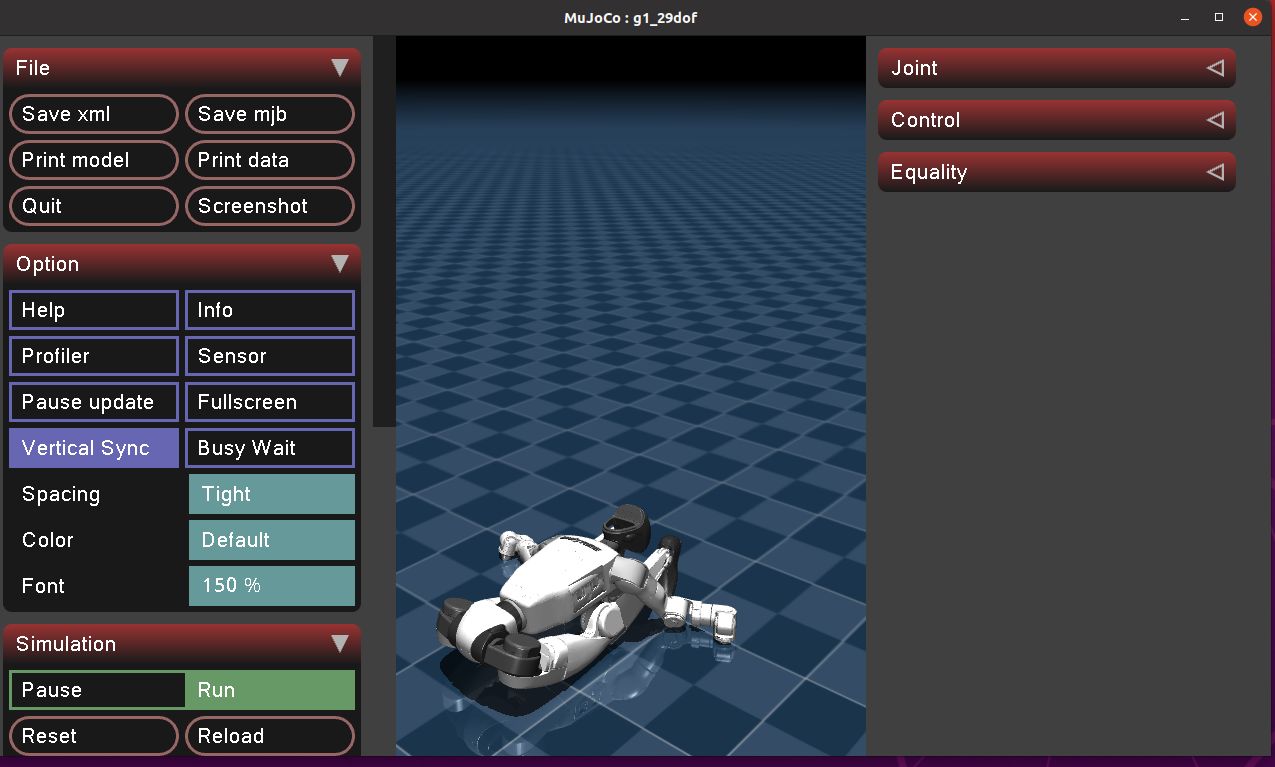Take a Screenshot of the scene
This screenshot has width=1275, height=767.
pyautogui.click(x=270, y=206)
